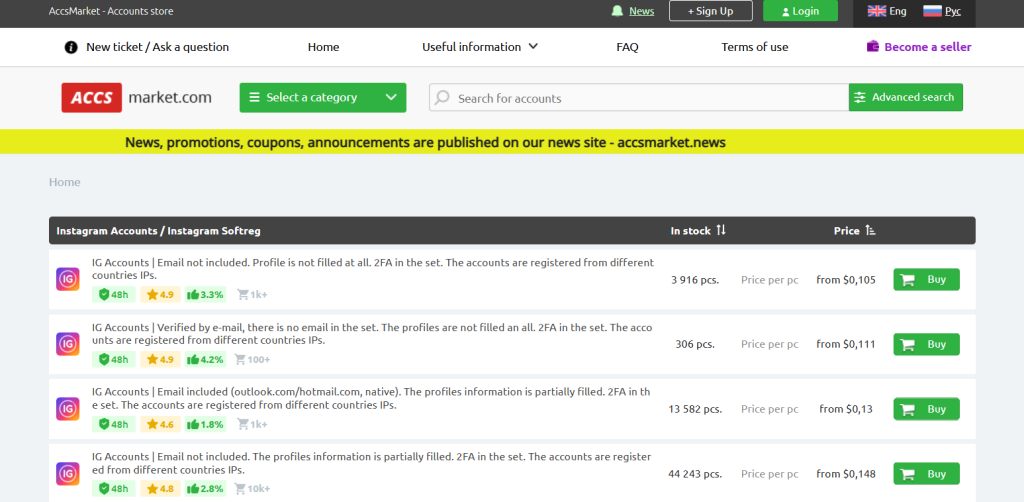
Task: Open Select a category dropdown
Action: 323,97
